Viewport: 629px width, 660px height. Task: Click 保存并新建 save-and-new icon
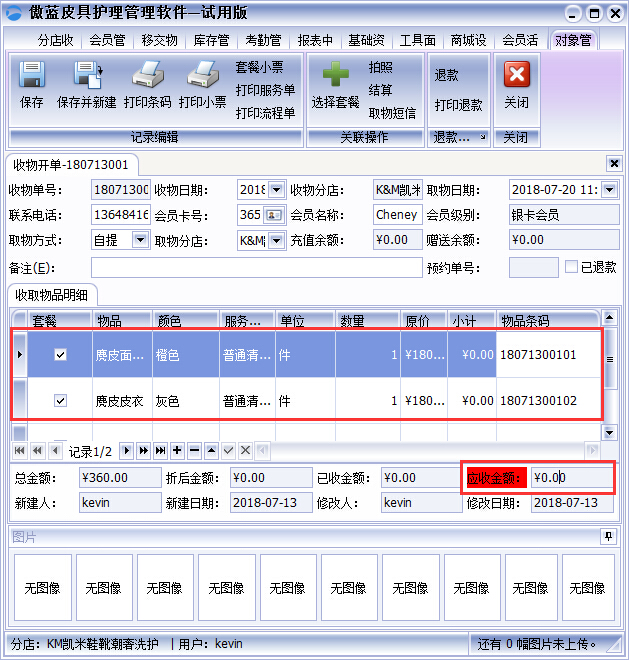pos(87,76)
